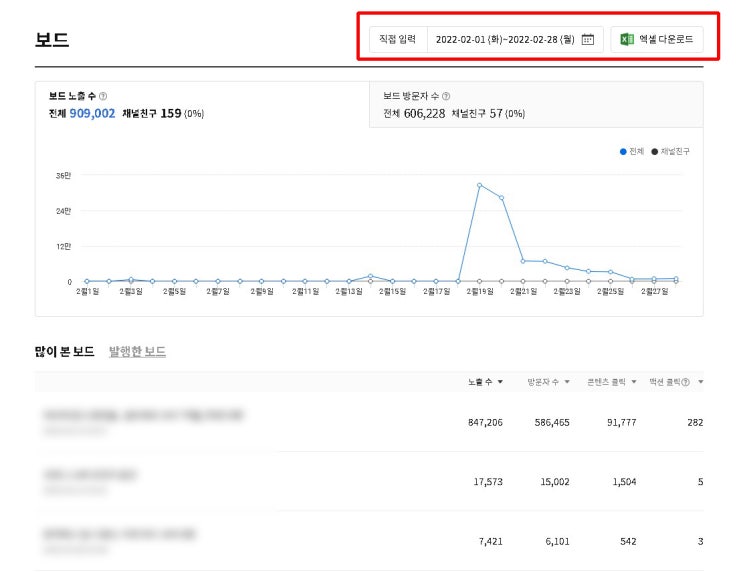Click the 542 content clicks cell

pos(628,541)
